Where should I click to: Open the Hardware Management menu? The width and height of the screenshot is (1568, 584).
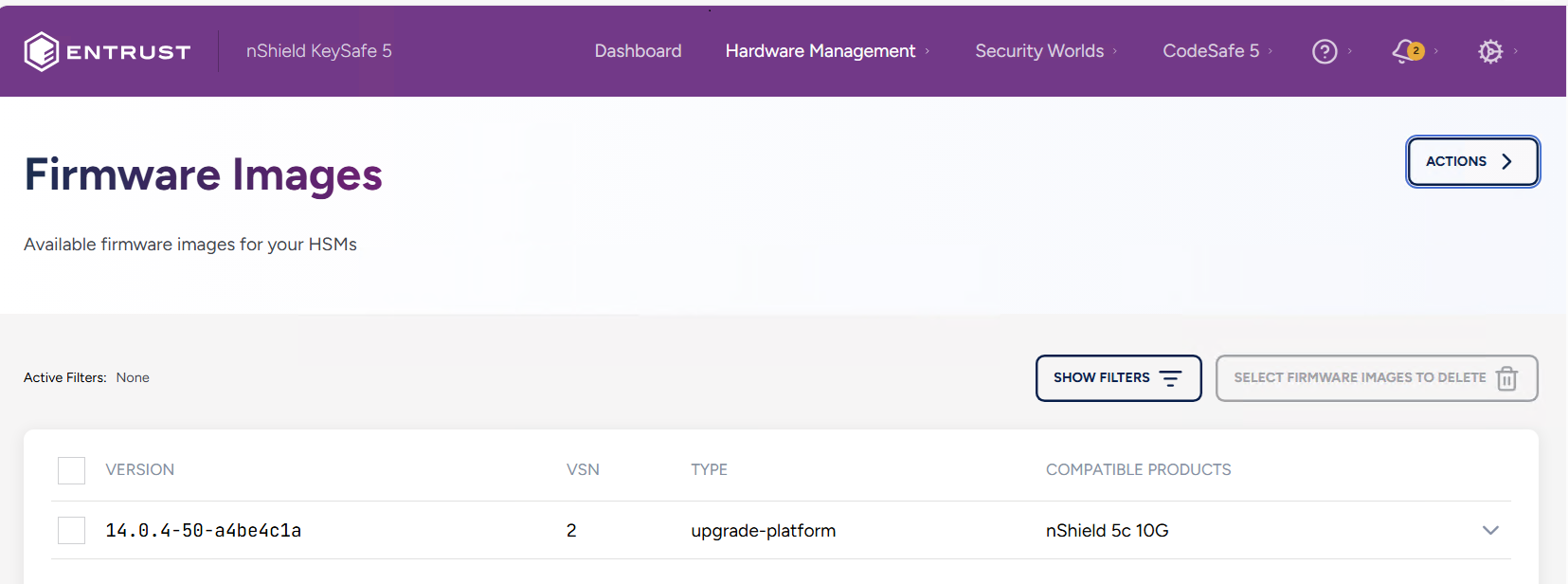click(820, 51)
